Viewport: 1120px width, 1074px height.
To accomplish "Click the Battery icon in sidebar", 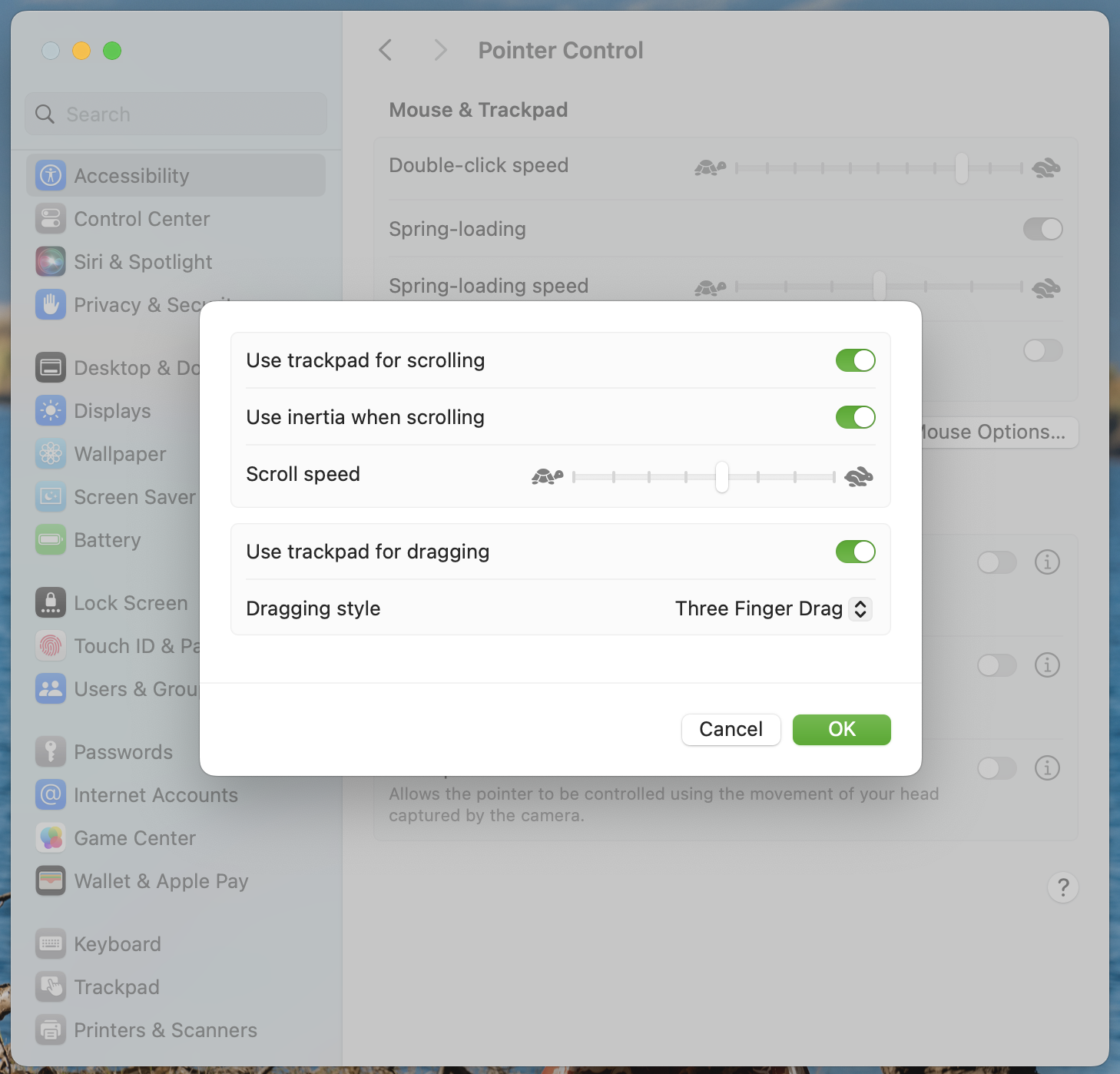I will coord(51,540).
